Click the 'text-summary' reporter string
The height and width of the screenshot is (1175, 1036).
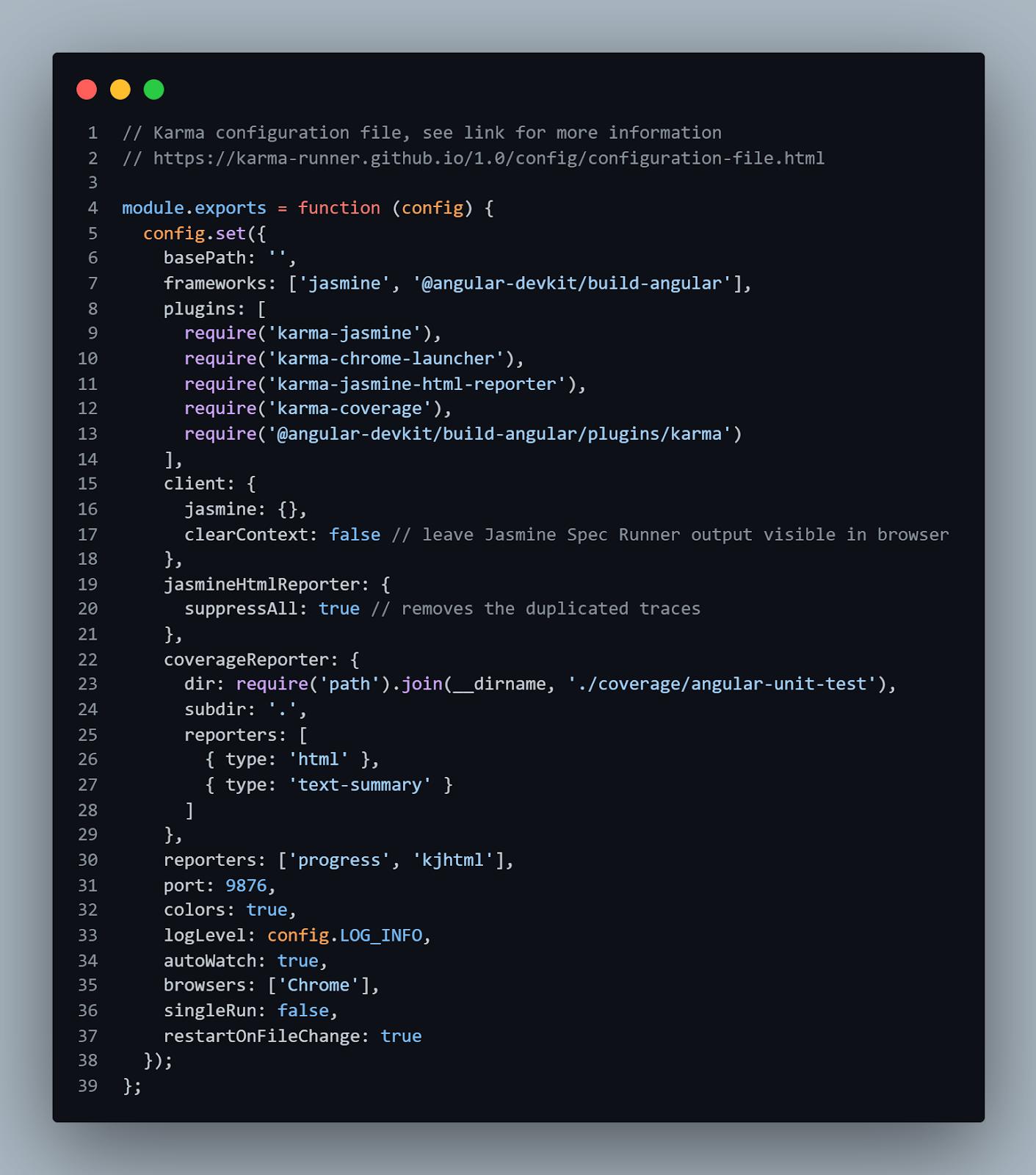(x=360, y=785)
